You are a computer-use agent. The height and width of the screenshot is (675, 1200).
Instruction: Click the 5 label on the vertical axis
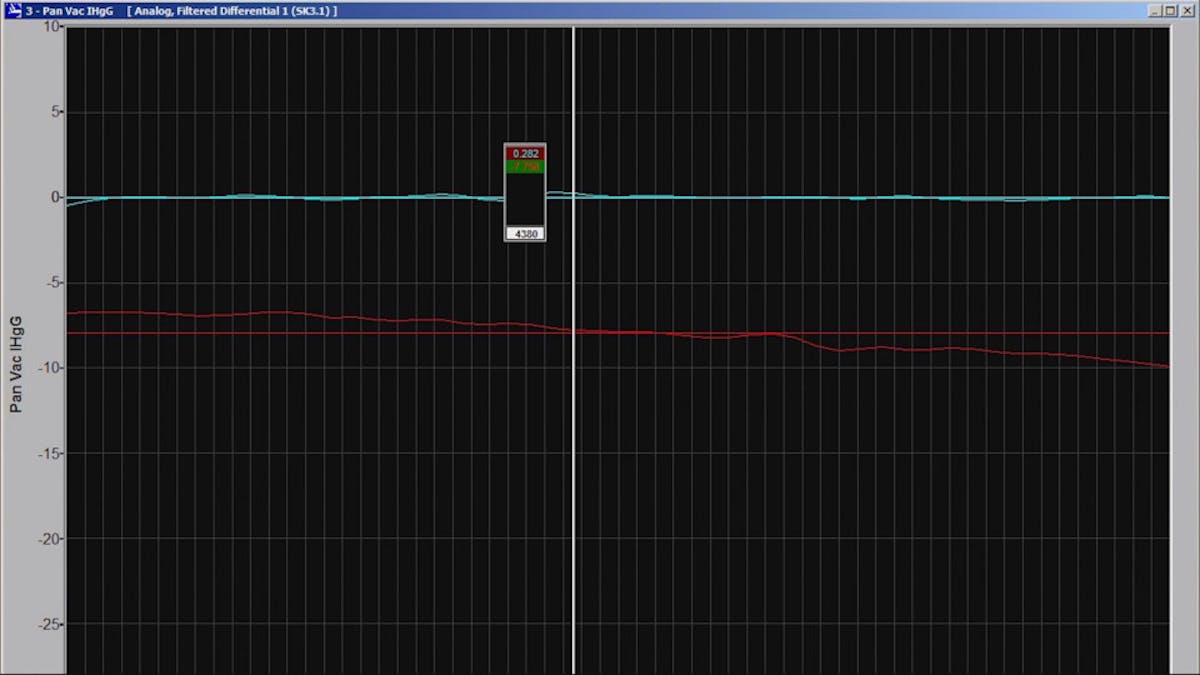(x=56, y=112)
